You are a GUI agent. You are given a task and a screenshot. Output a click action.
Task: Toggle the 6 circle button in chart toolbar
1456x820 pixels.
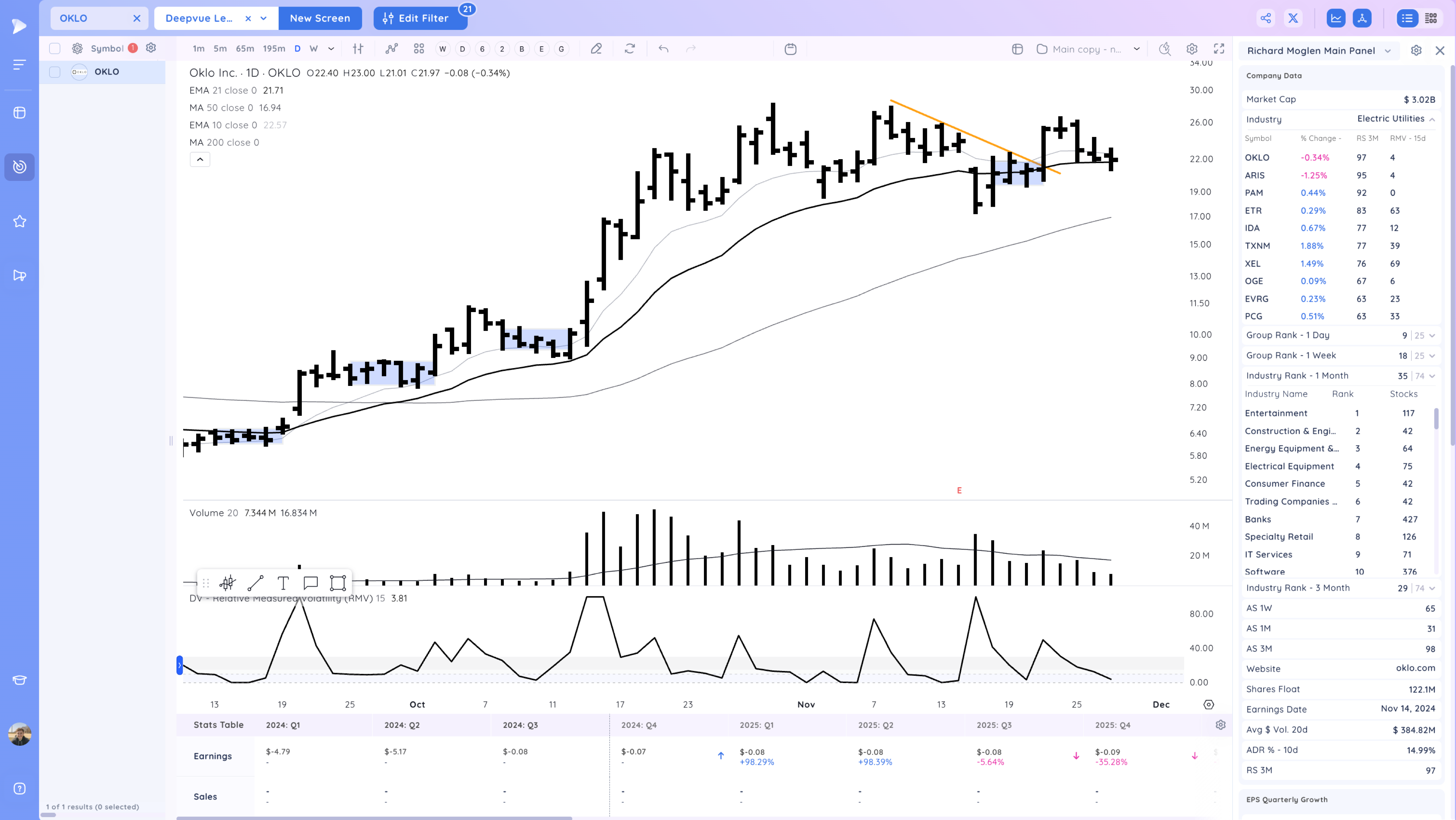point(482,49)
